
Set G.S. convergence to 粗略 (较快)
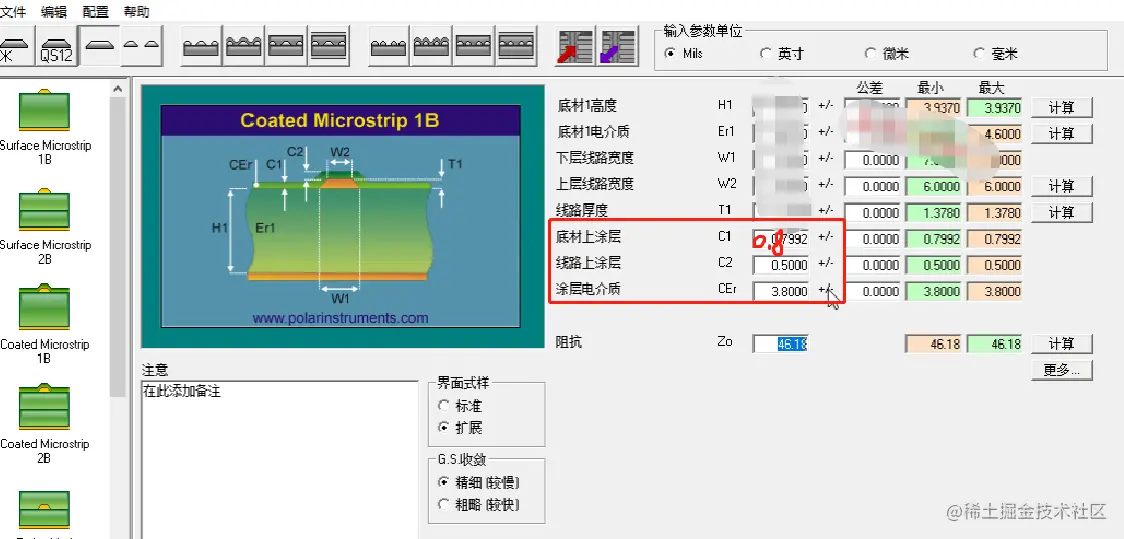pos(479,505)
